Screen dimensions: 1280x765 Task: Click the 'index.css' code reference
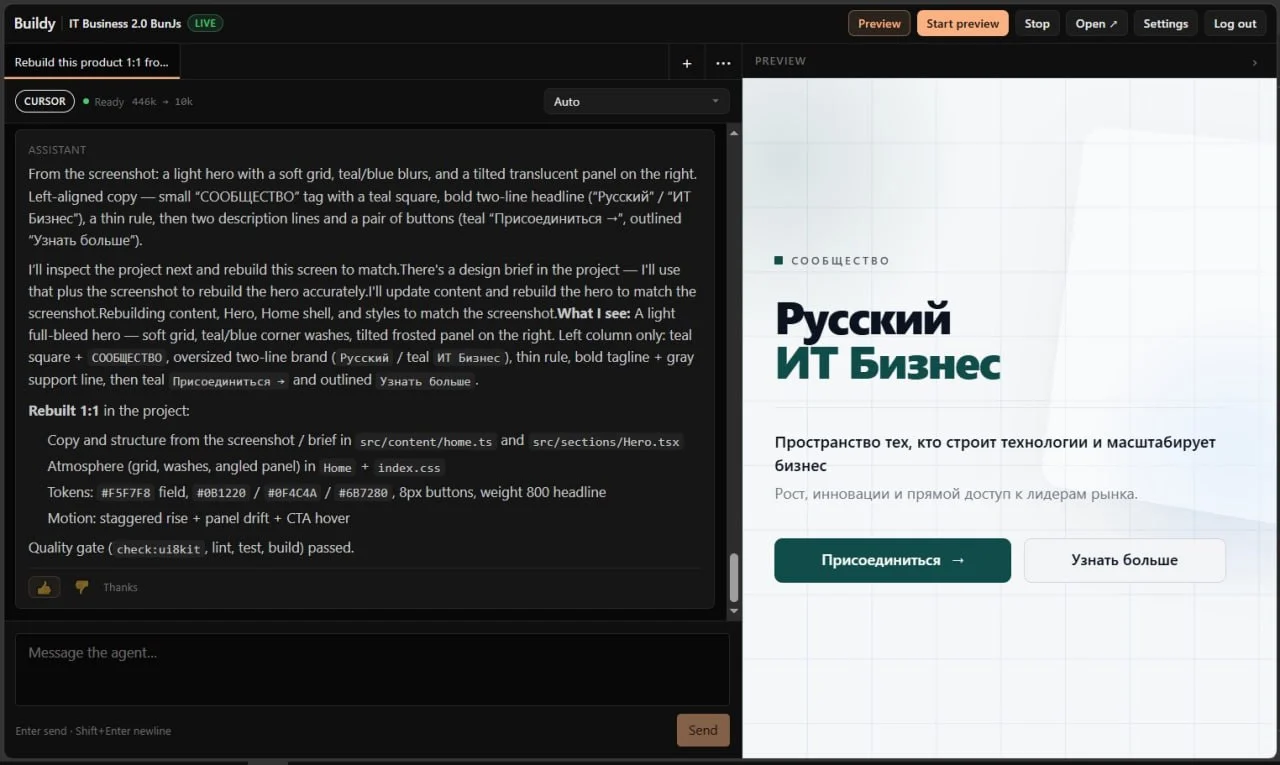pyautogui.click(x=410, y=467)
